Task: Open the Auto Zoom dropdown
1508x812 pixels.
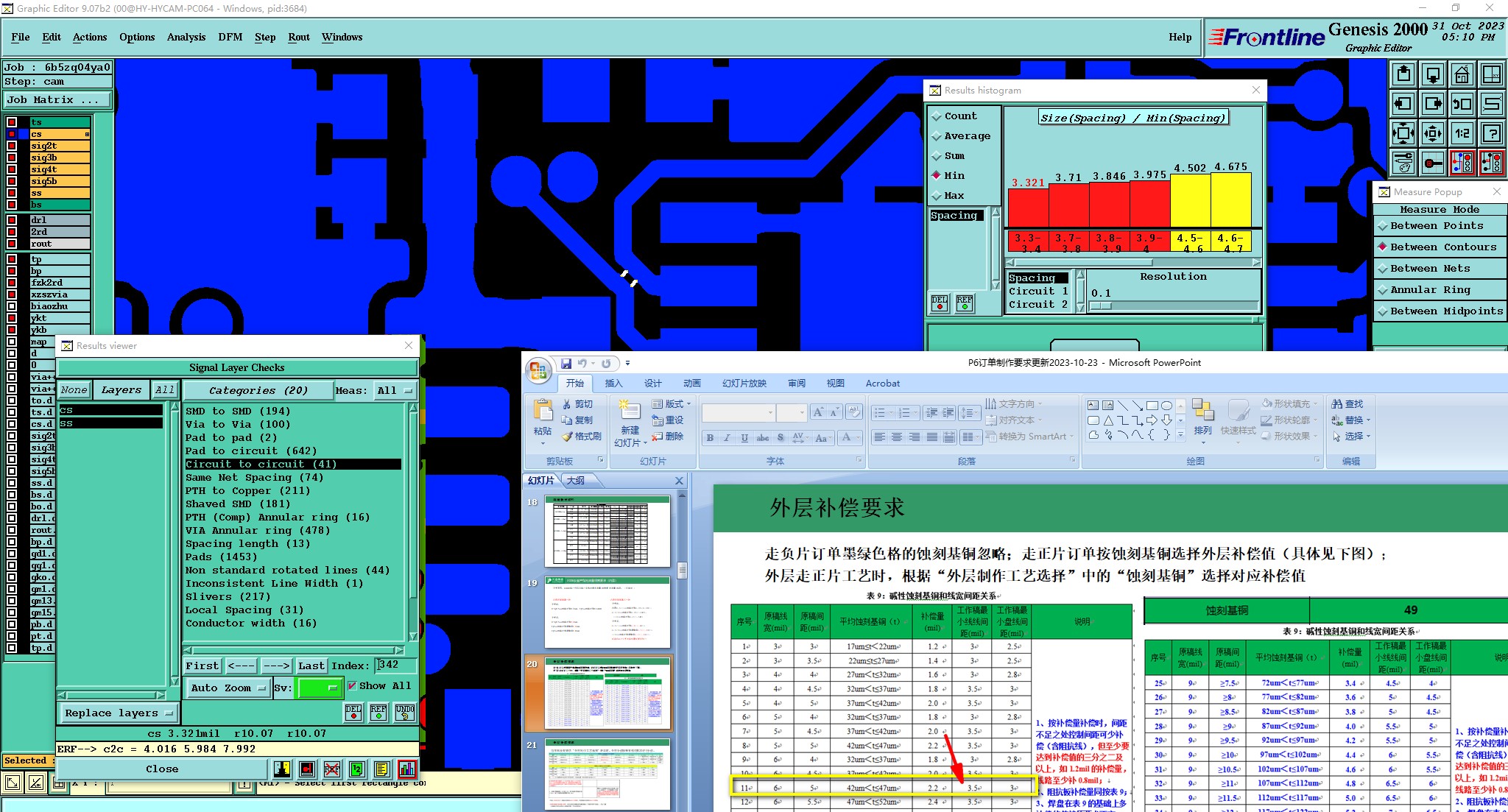Action: tap(228, 688)
